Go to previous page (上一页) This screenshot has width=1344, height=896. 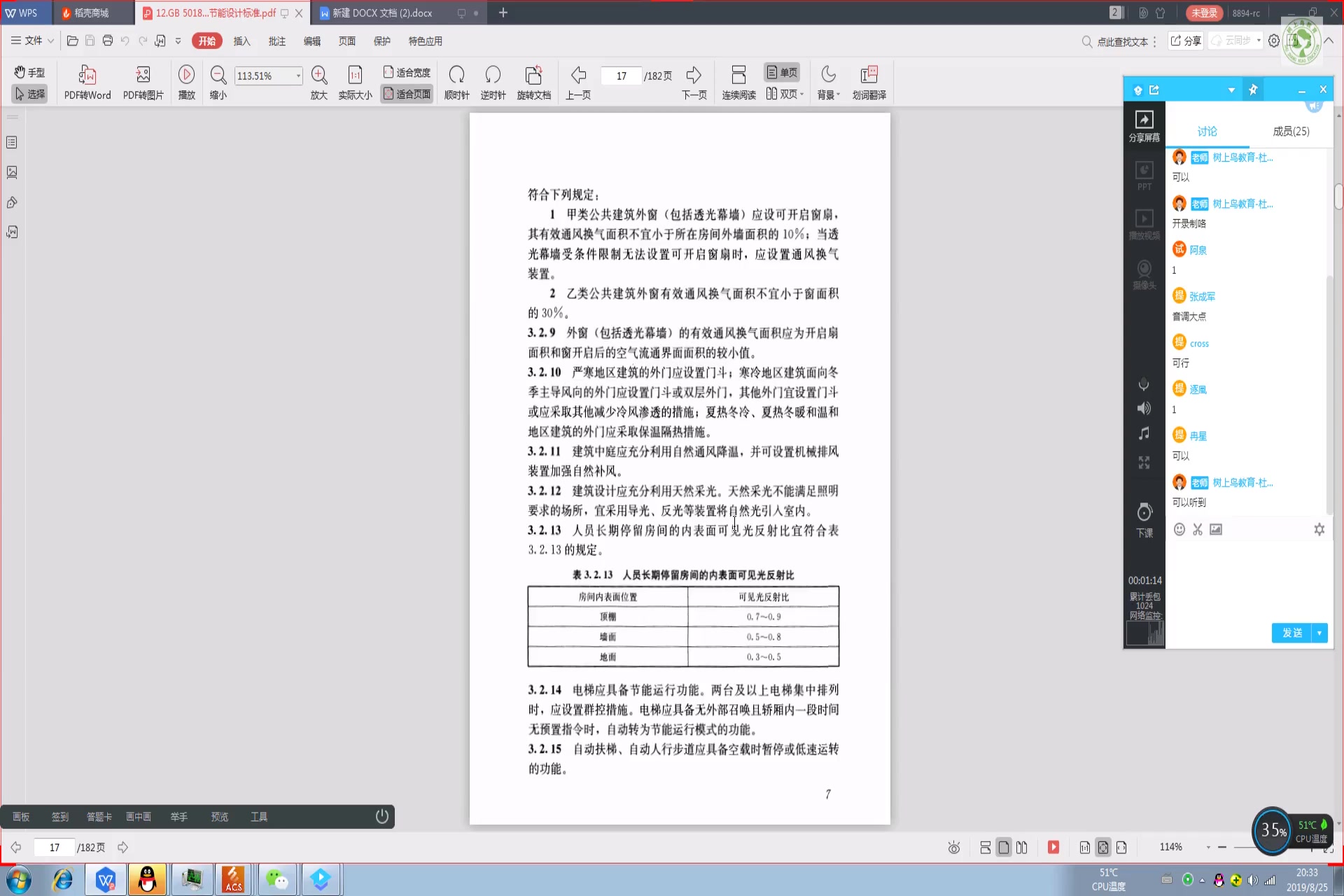pyautogui.click(x=578, y=83)
